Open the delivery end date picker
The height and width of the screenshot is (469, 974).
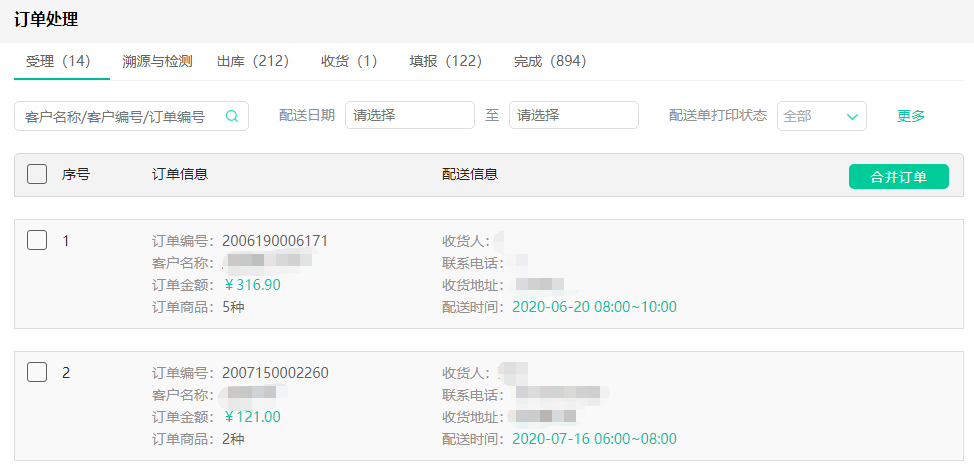point(573,116)
